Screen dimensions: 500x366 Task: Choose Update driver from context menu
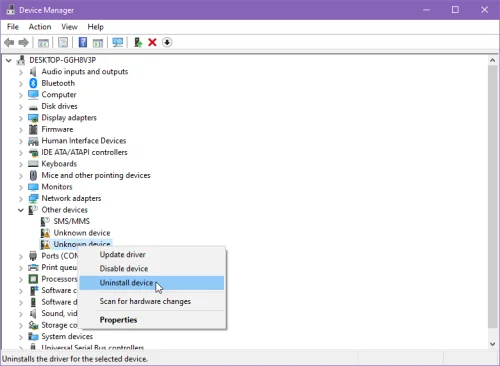[x=152, y=255]
